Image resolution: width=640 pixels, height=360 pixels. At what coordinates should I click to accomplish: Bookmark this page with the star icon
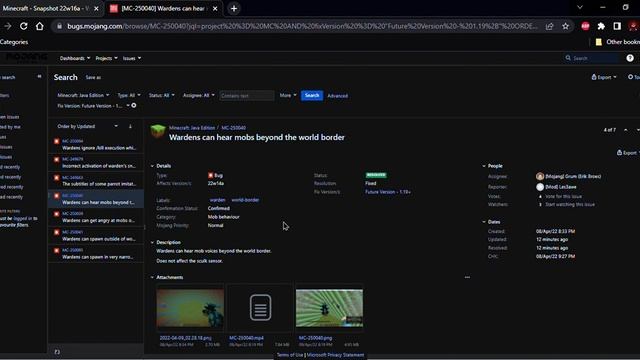(x=565, y=26)
